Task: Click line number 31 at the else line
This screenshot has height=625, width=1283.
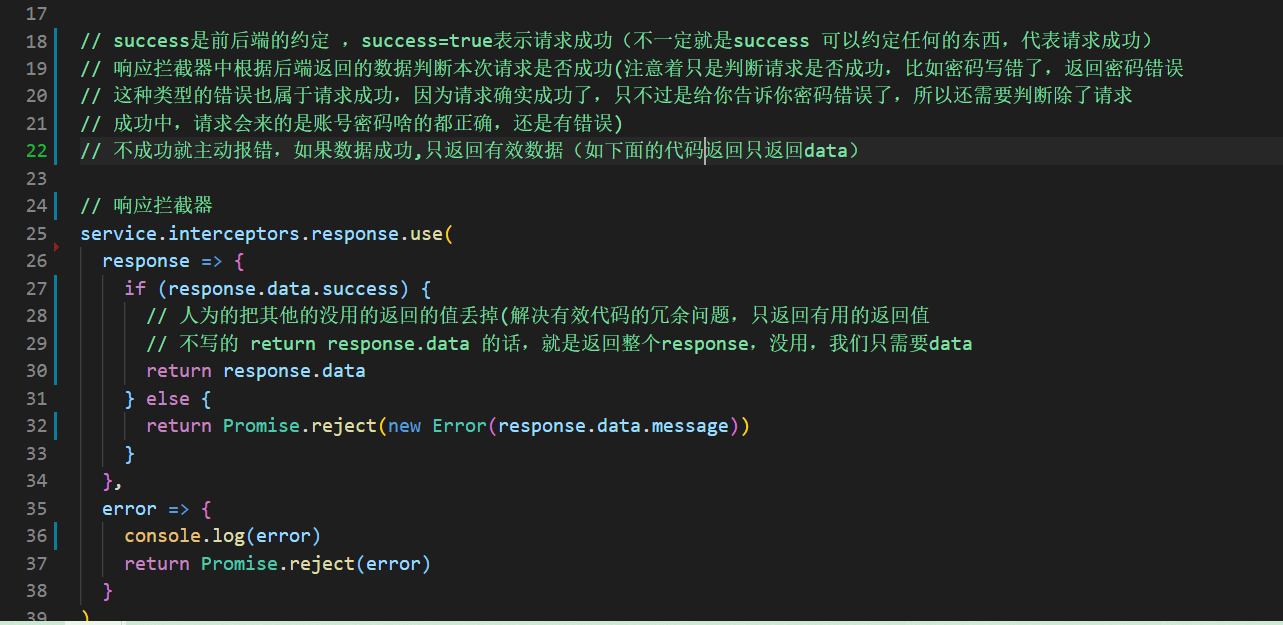Action: (x=36, y=399)
